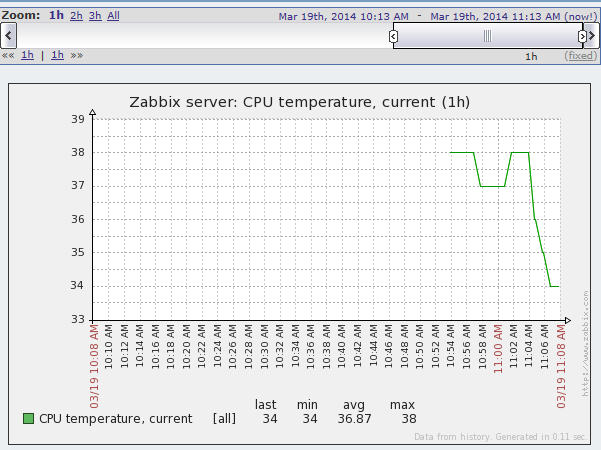Click the [all] legend text
This screenshot has height=450, width=601.
pyautogui.click(x=224, y=419)
